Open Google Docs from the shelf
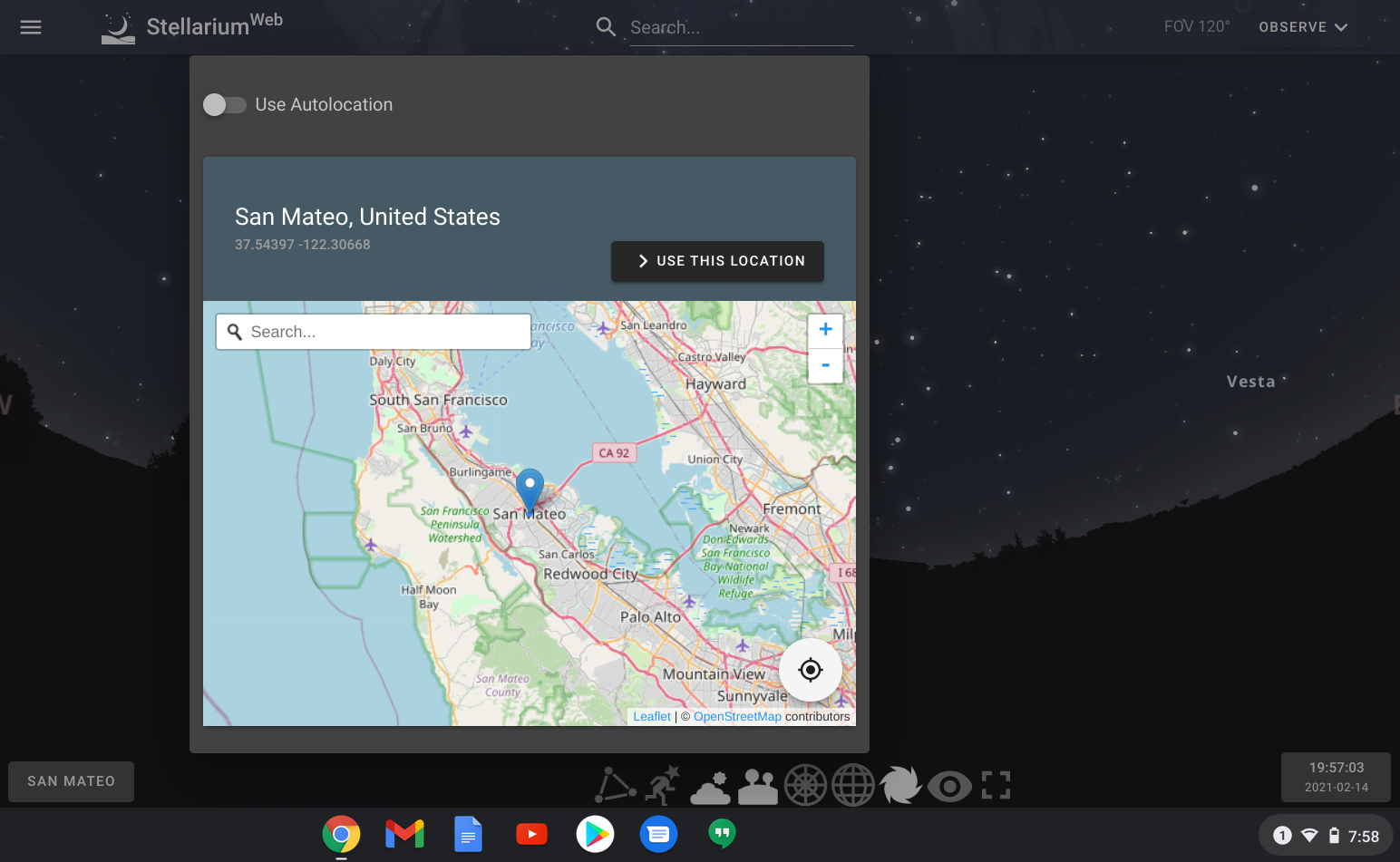Image resolution: width=1400 pixels, height=862 pixels. pyautogui.click(x=468, y=835)
